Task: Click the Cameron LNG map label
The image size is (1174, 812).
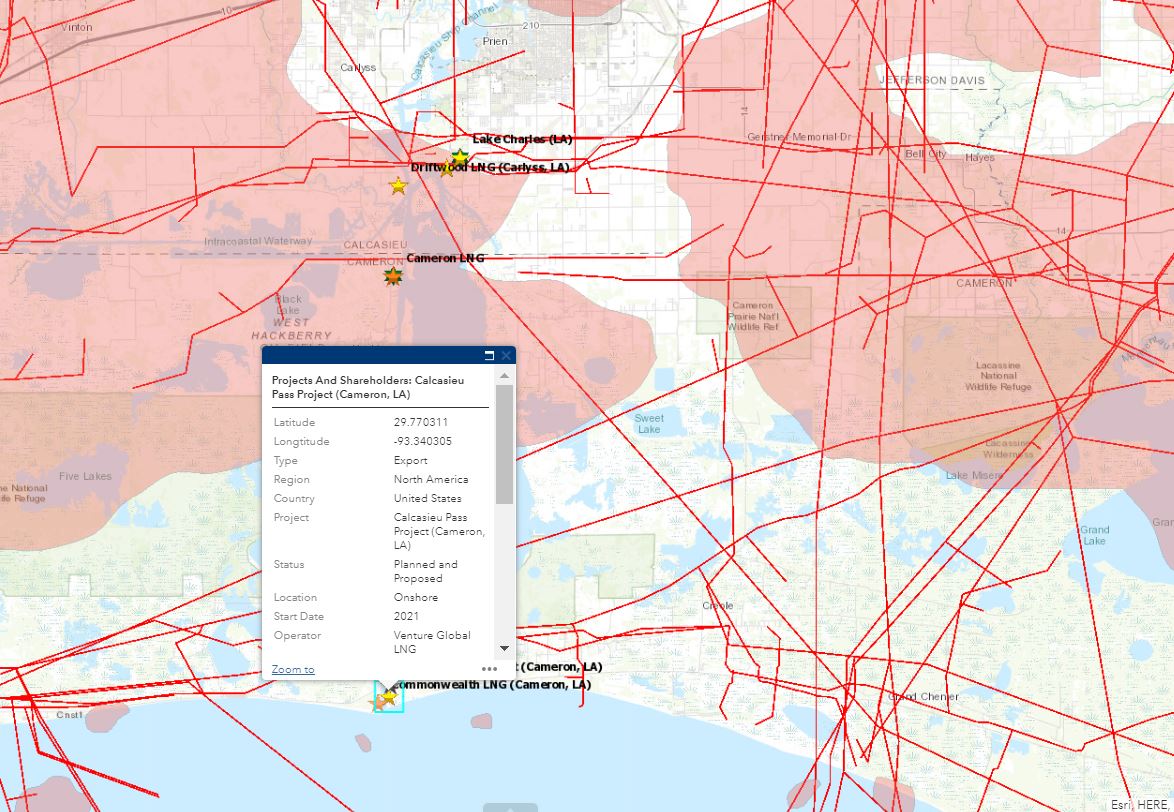Action: tap(445, 258)
